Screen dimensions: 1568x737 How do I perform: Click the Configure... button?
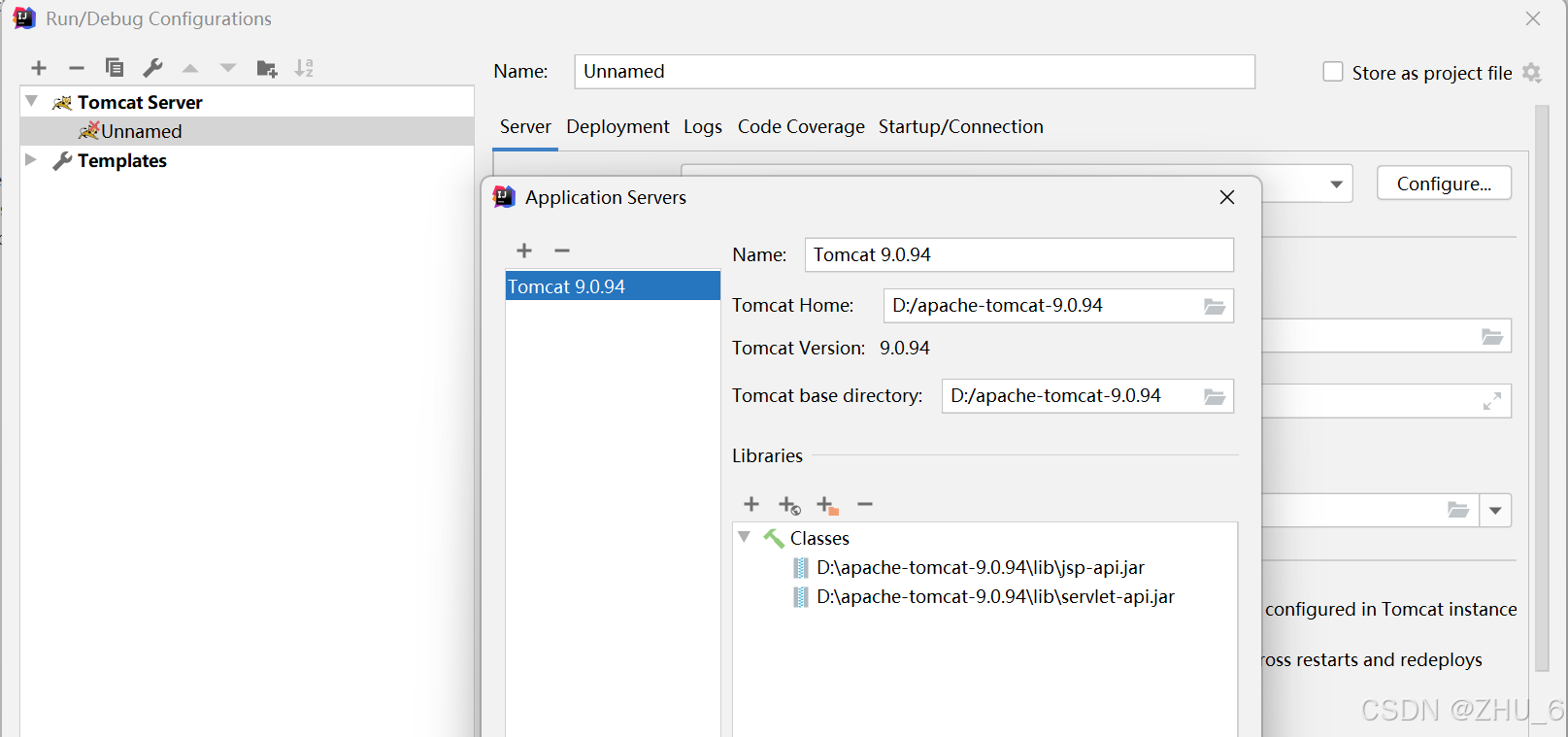pyautogui.click(x=1444, y=184)
